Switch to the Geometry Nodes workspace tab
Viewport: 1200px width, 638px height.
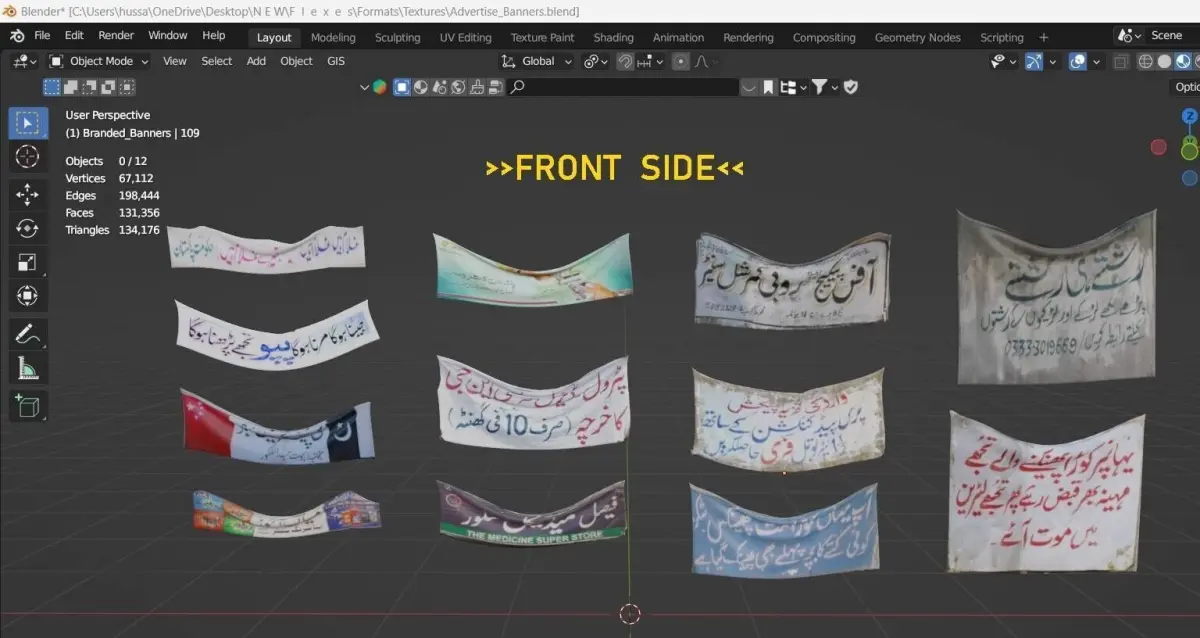click(918, 37)
